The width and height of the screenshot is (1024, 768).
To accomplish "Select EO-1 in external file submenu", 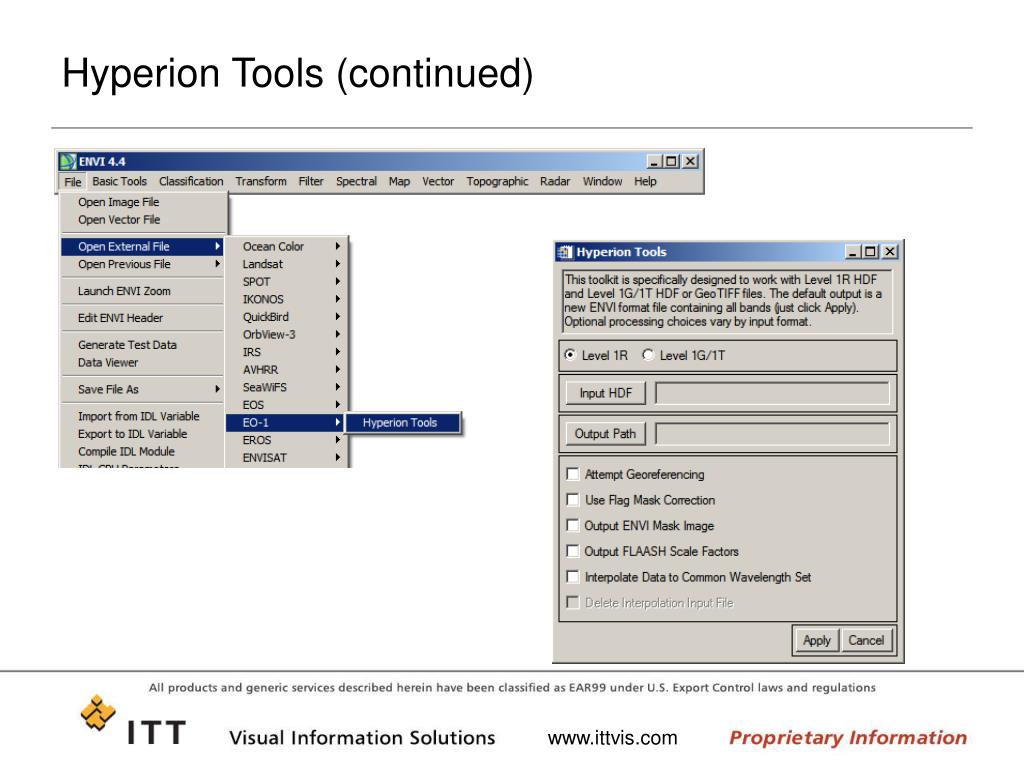I will point(285,423).
